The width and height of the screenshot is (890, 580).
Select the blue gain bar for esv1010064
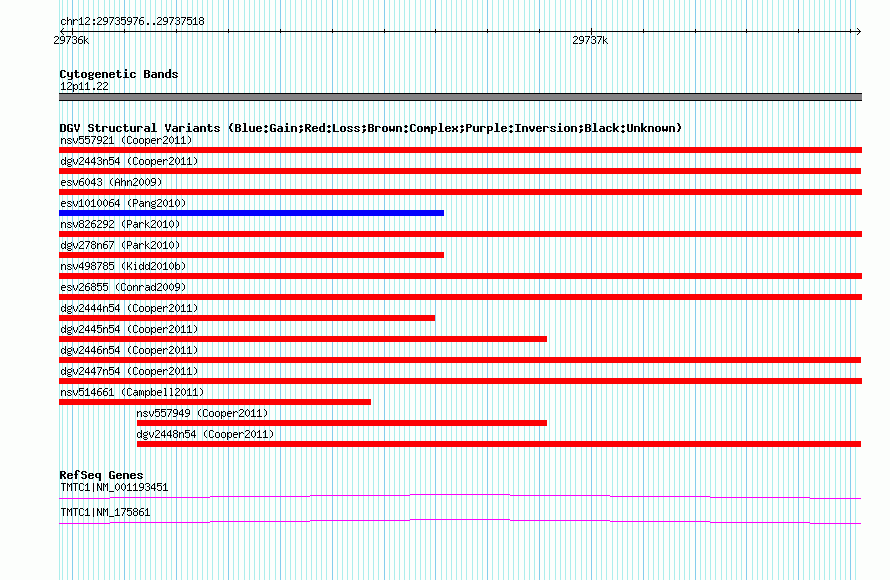251,213
